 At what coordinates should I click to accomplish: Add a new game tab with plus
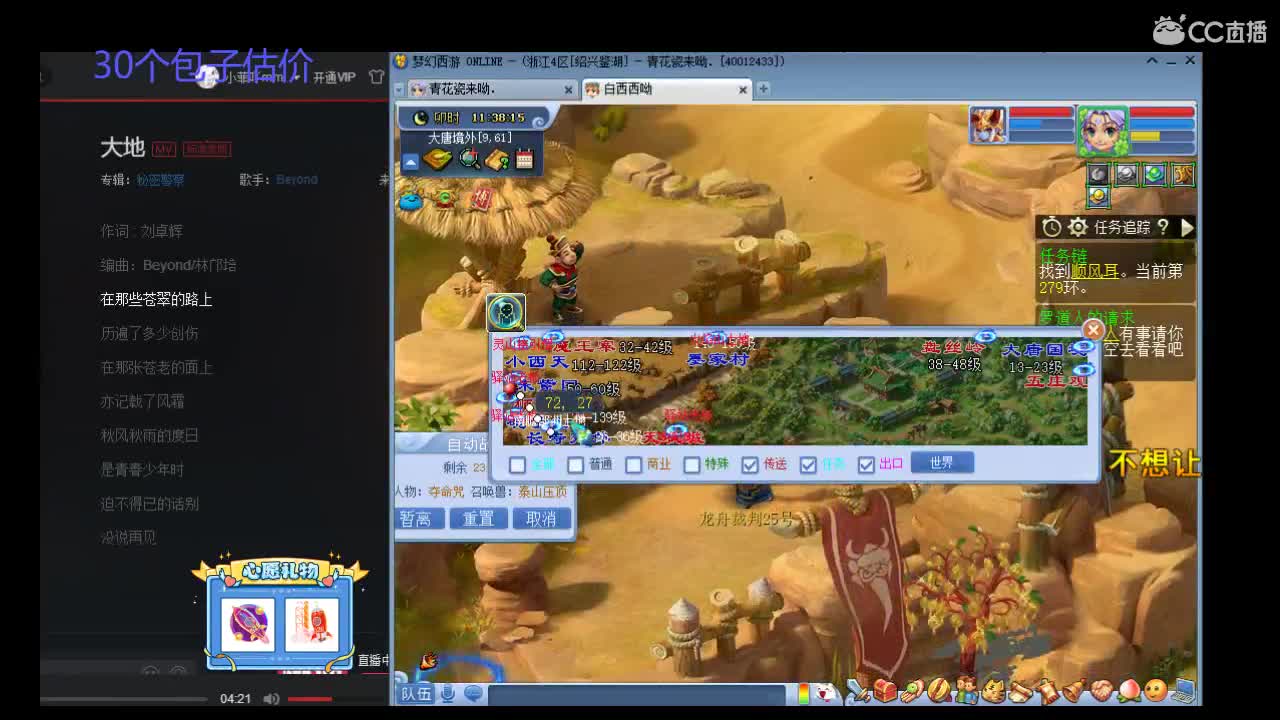[x=763, y=89]
